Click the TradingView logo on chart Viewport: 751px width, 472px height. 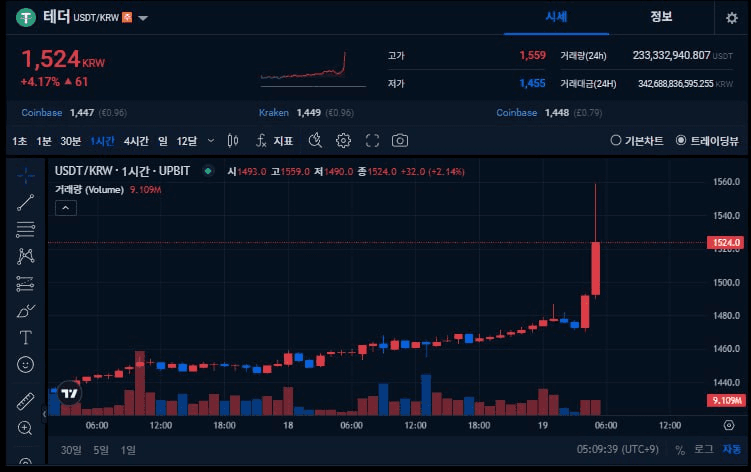69,393
